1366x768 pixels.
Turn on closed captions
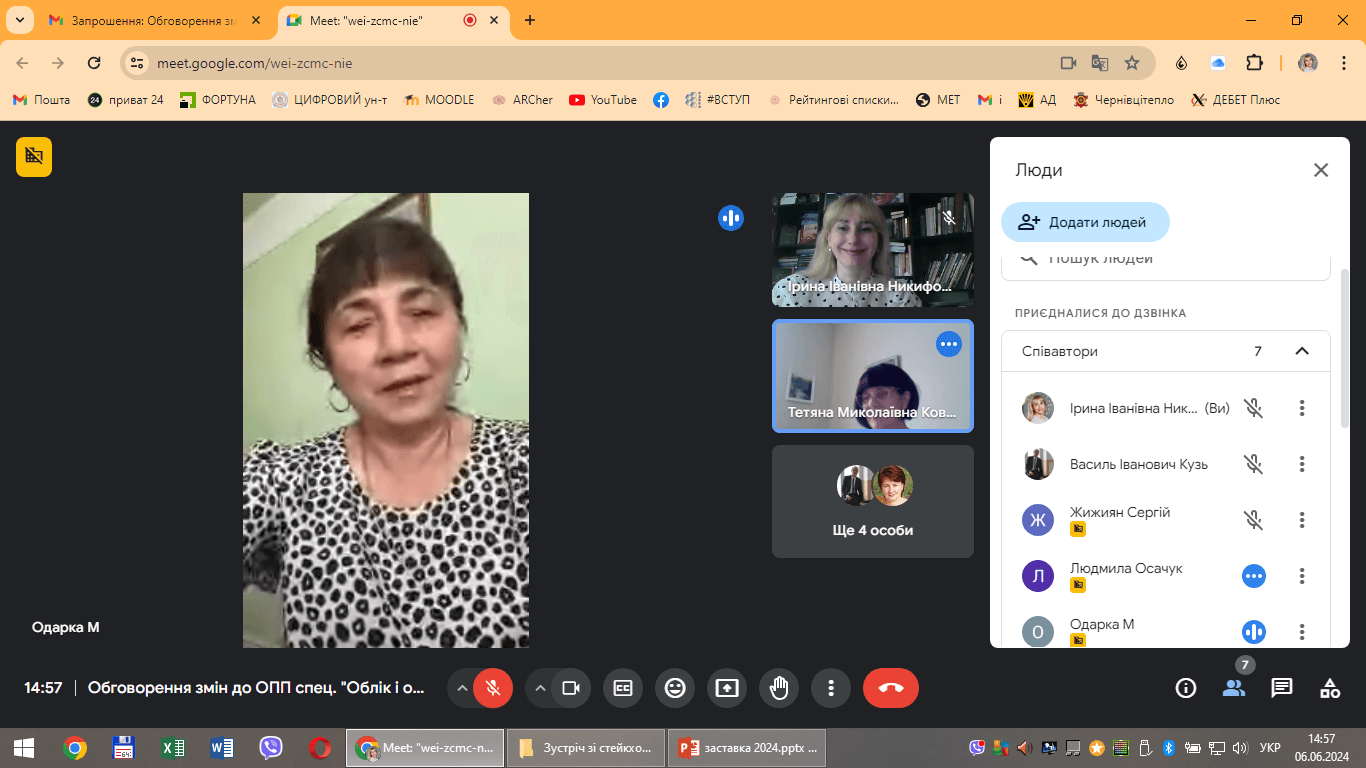[623, 688]
